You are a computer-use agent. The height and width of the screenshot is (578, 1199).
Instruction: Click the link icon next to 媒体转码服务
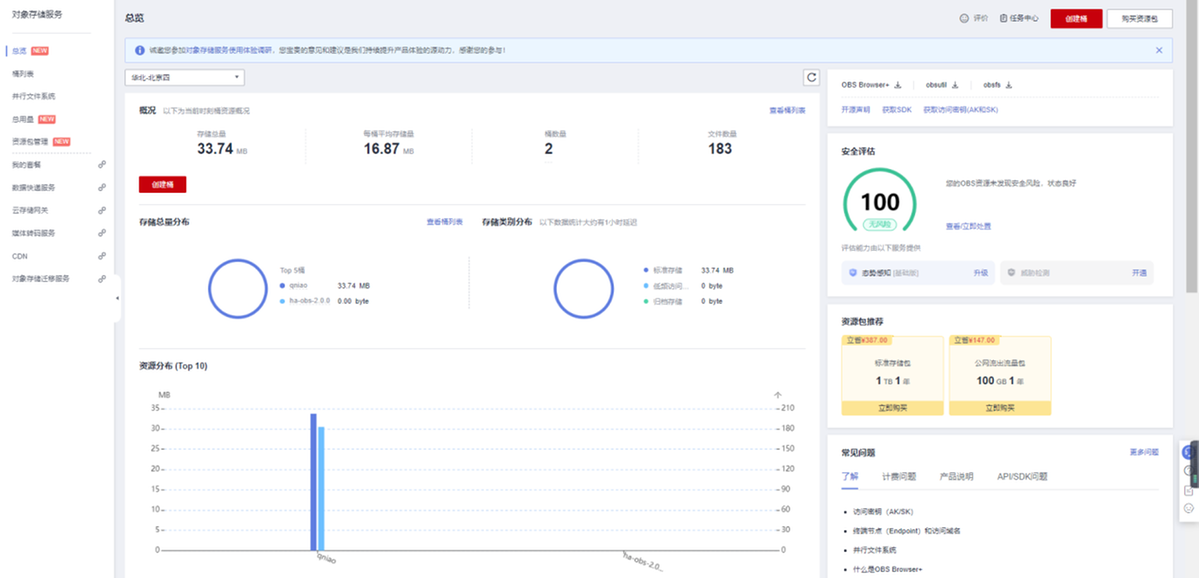(x=102, y=233)
